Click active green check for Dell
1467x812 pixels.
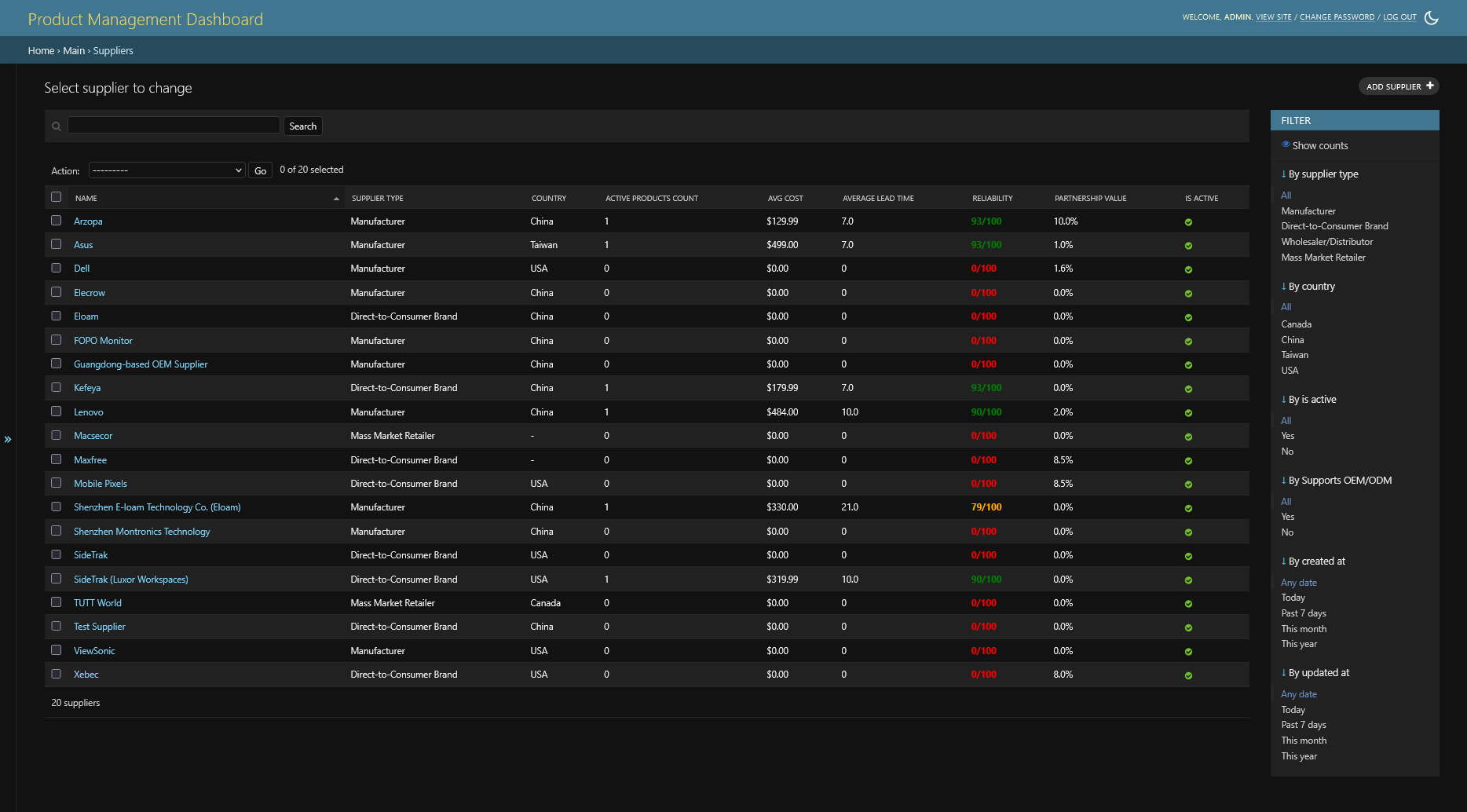[x=1188, y=269]
